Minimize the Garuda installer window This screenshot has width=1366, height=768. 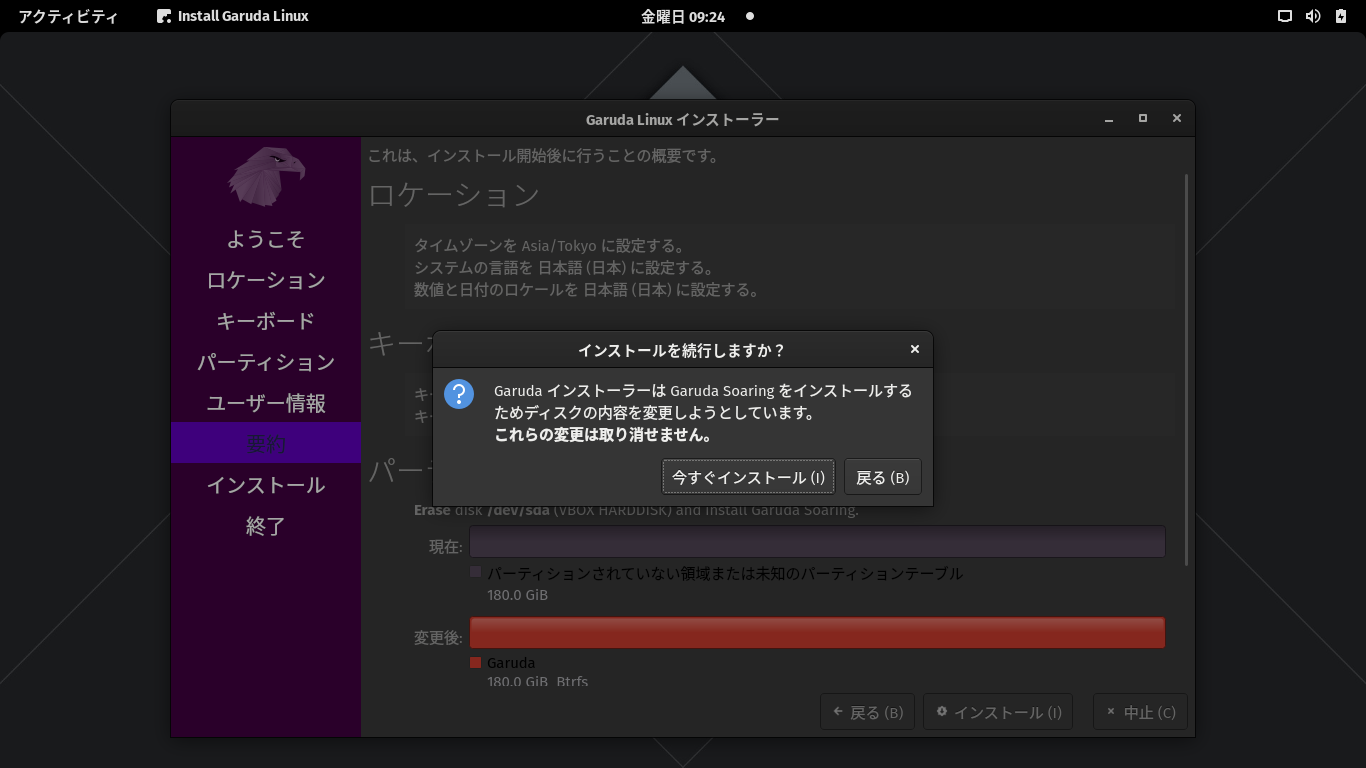(x=1109, y=119)
